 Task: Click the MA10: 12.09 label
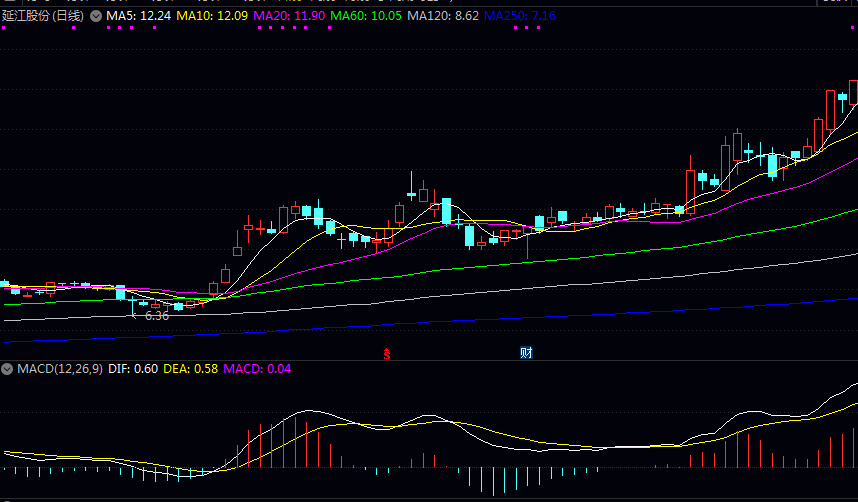[212, 16]
